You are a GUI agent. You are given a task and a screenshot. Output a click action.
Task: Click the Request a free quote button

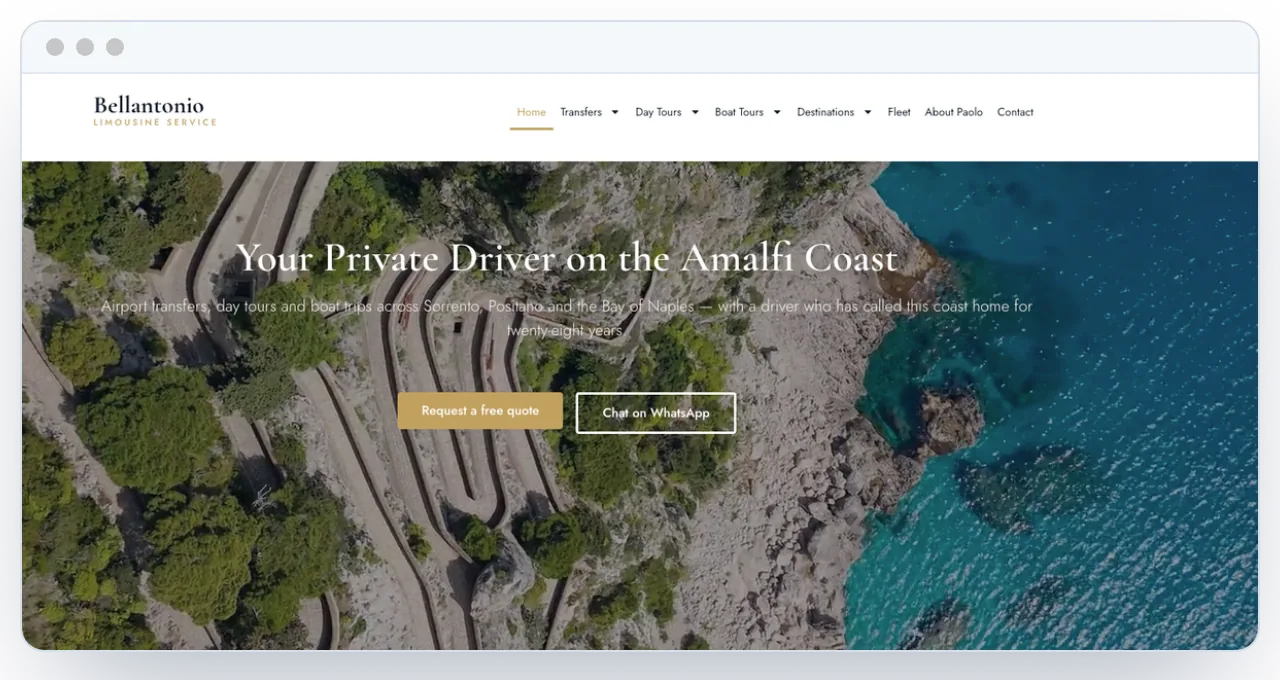tap(480, 411)
